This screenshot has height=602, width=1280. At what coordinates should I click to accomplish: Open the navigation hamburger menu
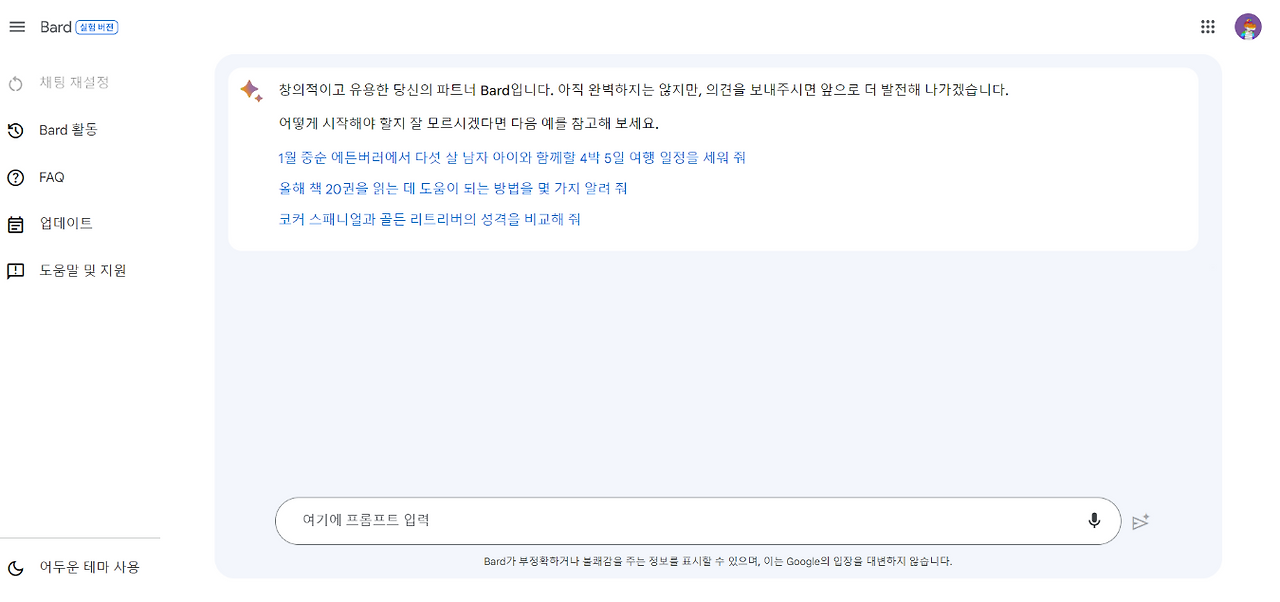16,27
